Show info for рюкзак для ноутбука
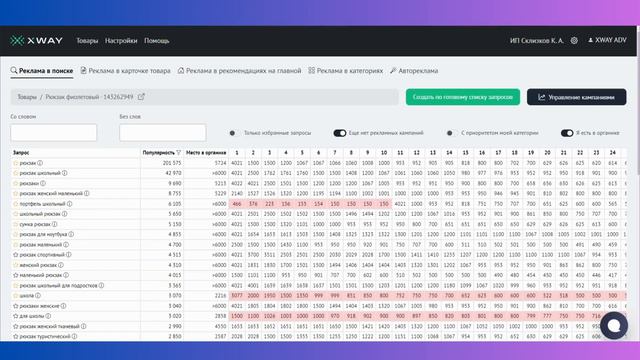640x360 pixels. click(x=71, y=234)
